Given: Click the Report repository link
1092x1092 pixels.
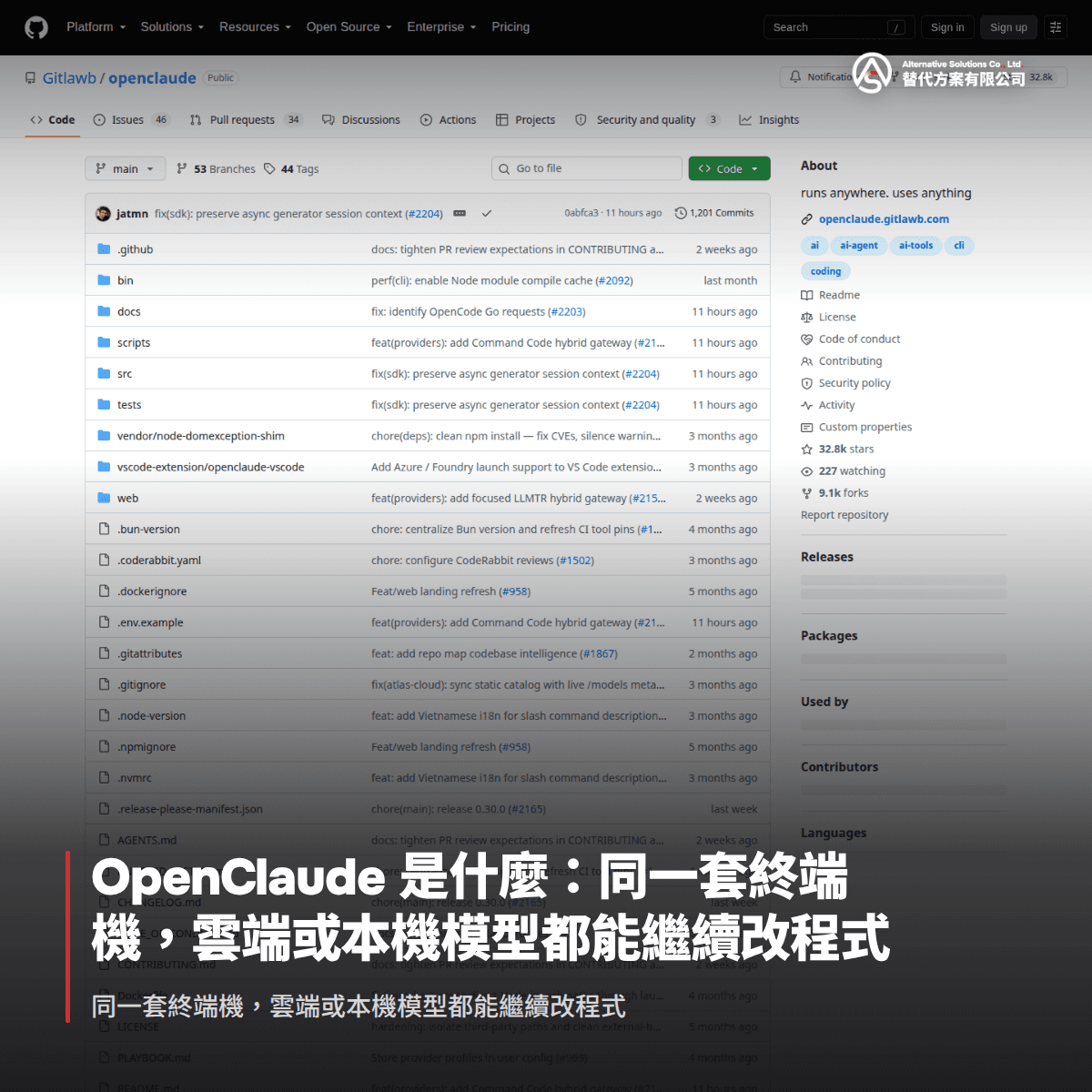Looking at the screenshot, I should 844,515.
